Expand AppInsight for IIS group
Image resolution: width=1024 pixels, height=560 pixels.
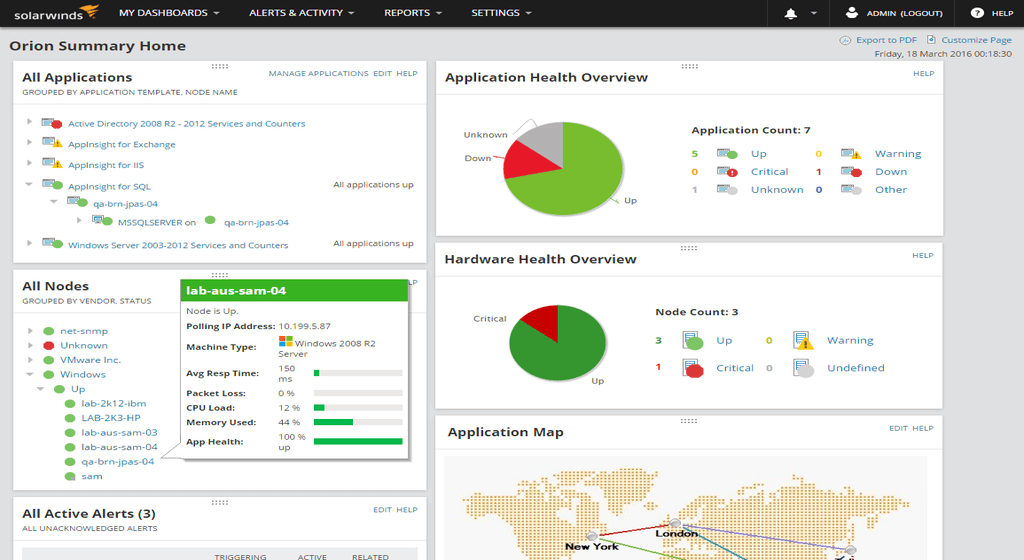tap(29, 163)
